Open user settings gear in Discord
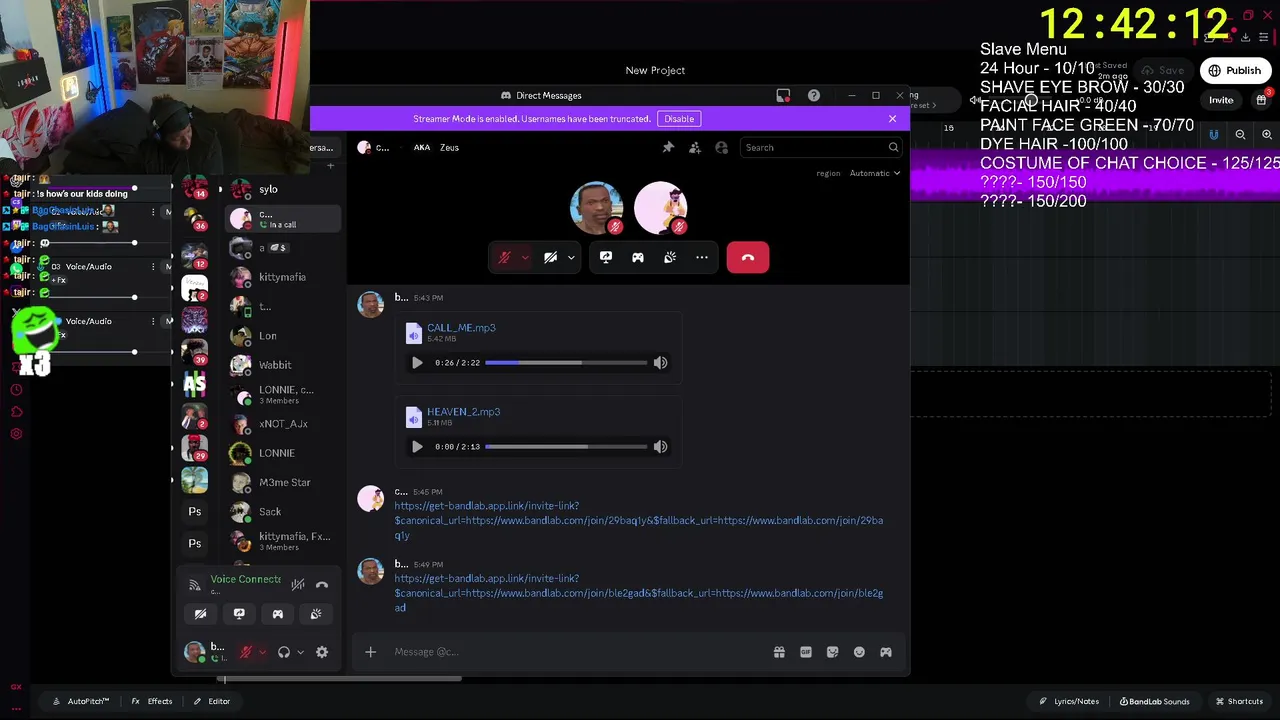Viewport: 1280px width, 720px height. [x=322, y=652]
